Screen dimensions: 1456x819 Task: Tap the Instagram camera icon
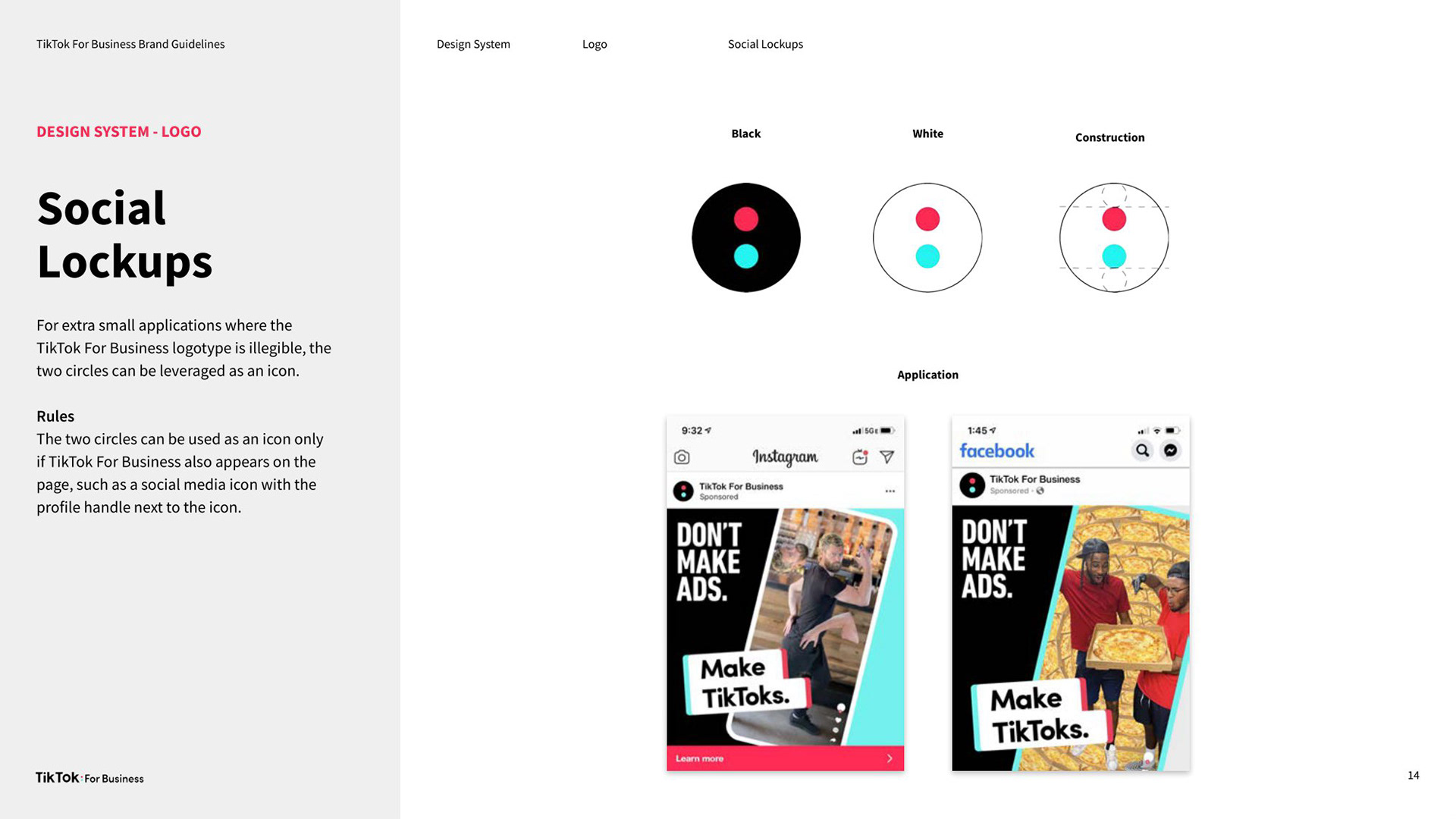pyautogui.click(x=682, y=457)
